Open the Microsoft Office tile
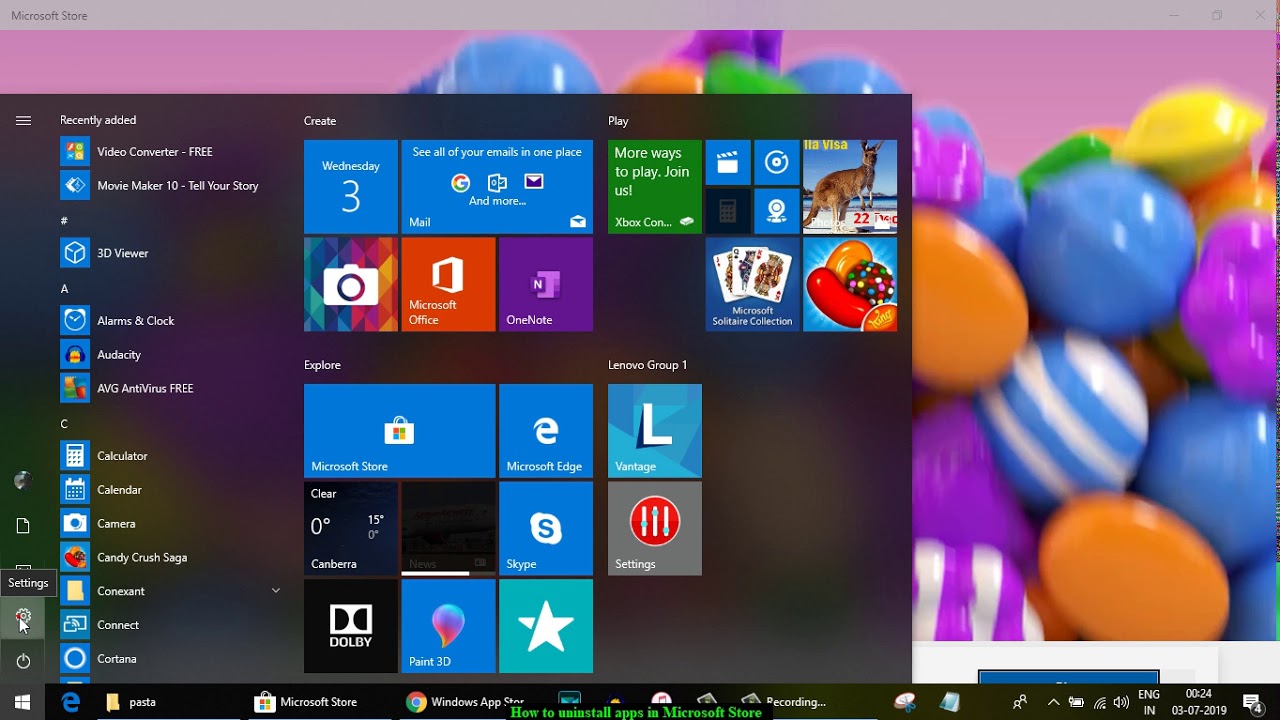Viewport: 1280px width, 720px height. [448, 284]
